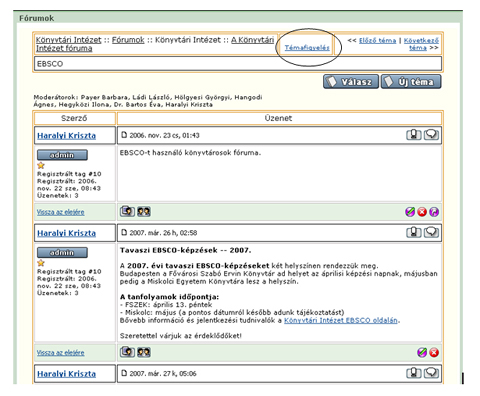Click page icon beside date 2006. nov. 23 cs, 01:43

click(x=124, y=135)
